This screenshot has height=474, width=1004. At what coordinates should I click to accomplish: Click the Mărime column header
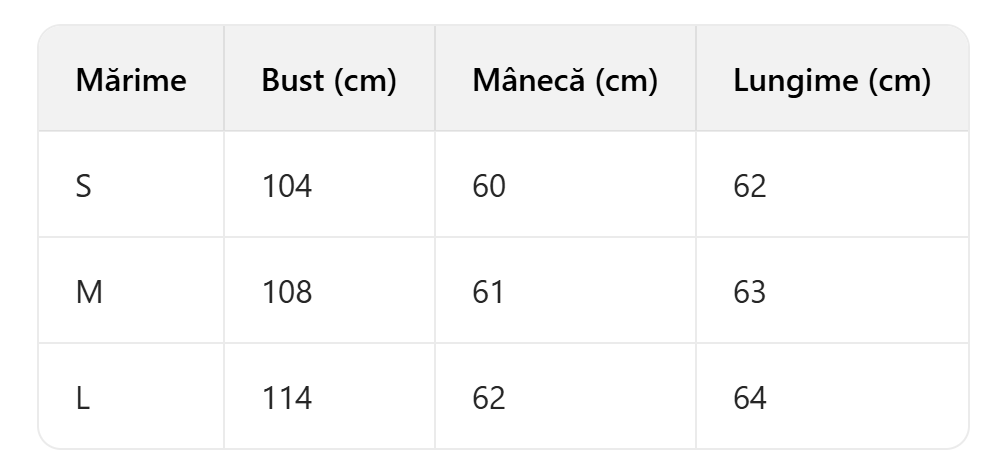click(131, 81)
